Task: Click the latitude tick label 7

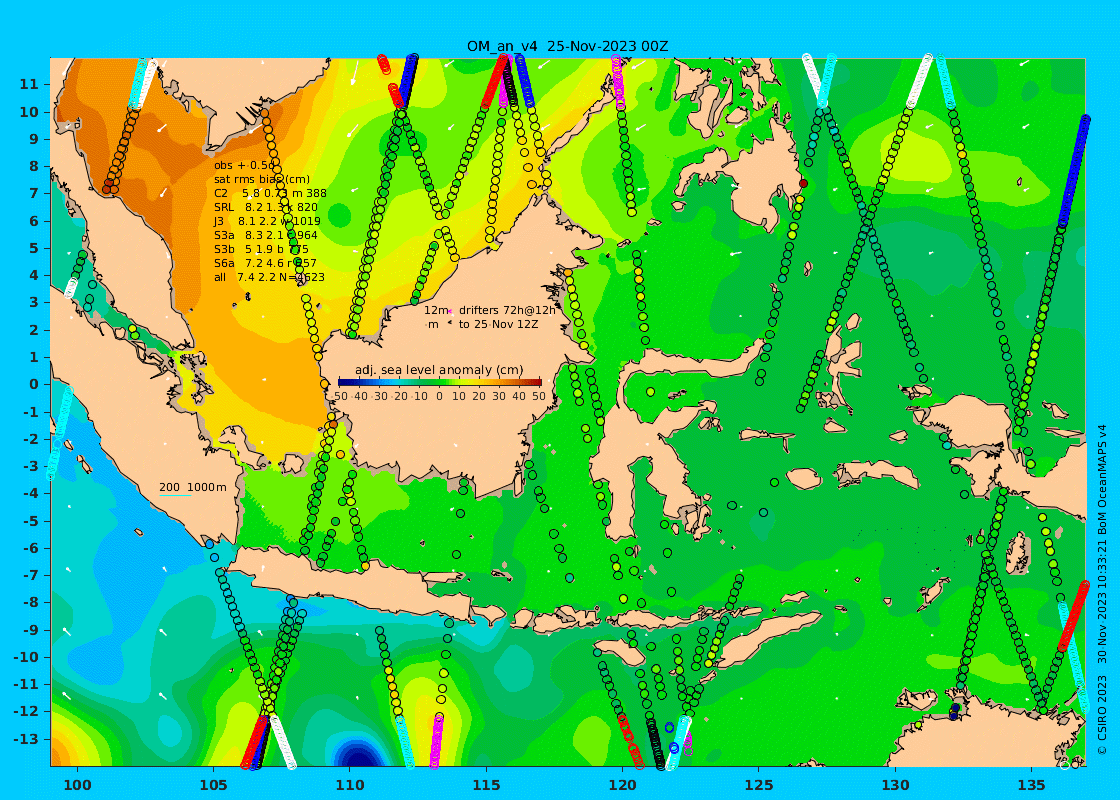Action: (x=34, y=194)
